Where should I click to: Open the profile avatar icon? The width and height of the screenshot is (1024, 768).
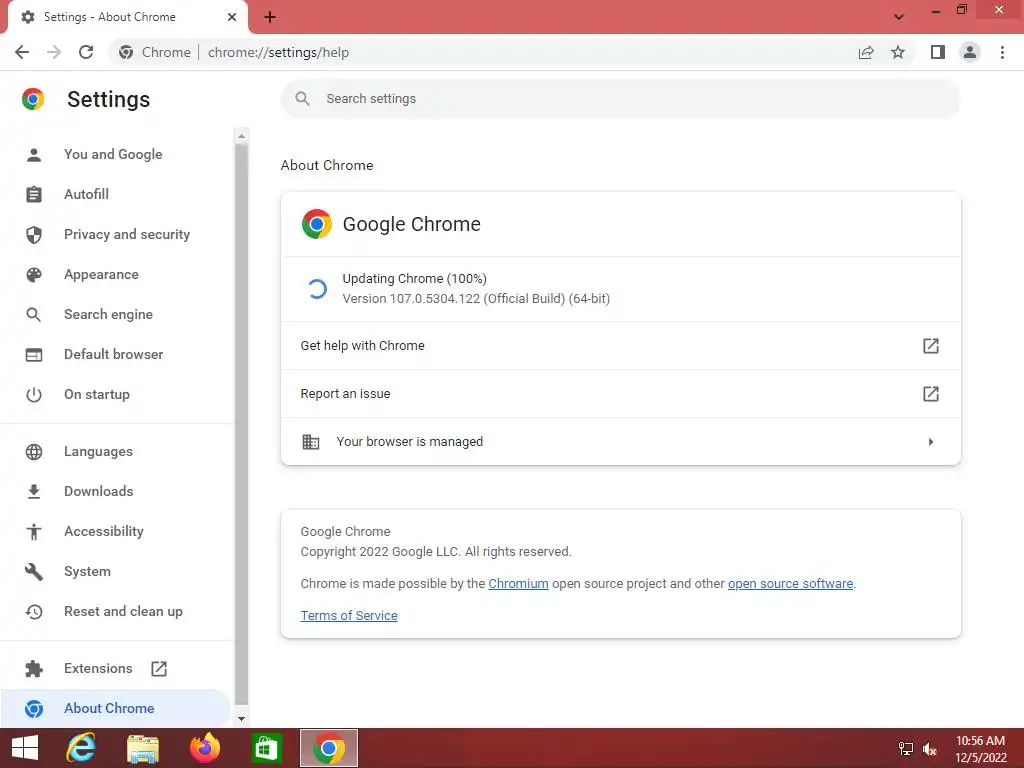coord(970,52)
